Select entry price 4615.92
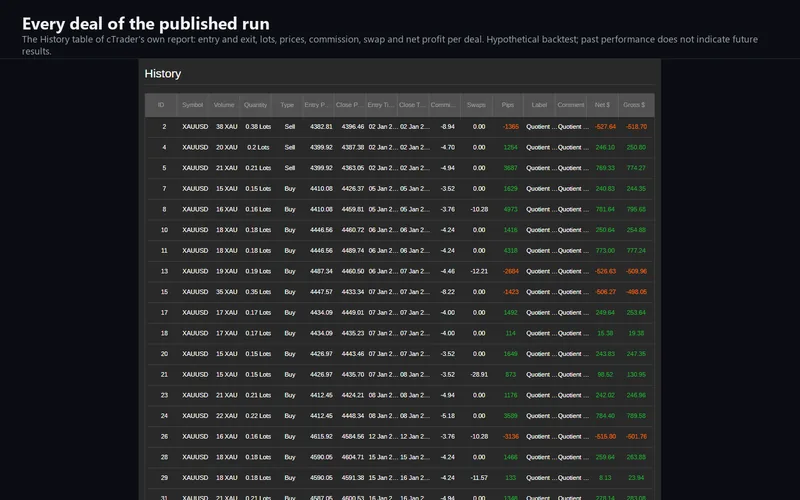The height and width of the screenshot is (500, 800). [321, 437]
